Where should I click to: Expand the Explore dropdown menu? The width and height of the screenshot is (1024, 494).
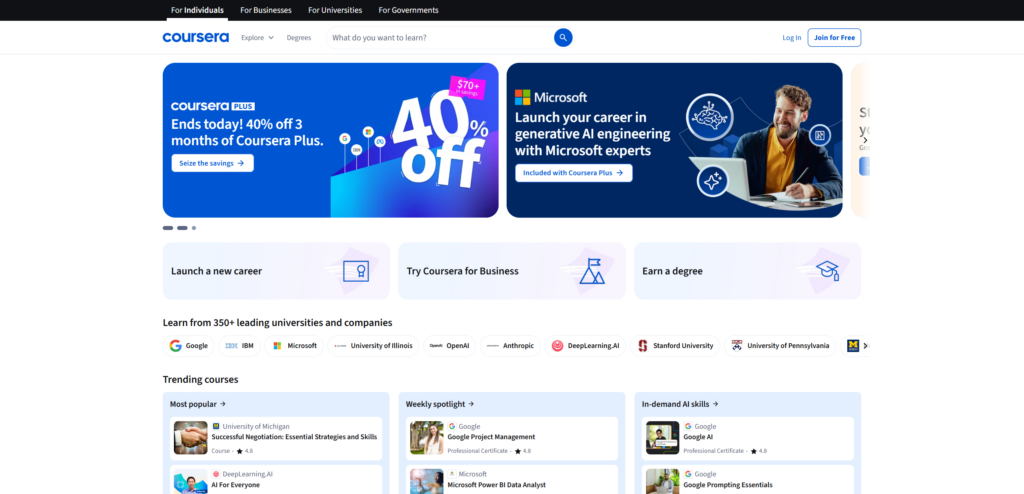pyautogui.click(x=257, y=38)
